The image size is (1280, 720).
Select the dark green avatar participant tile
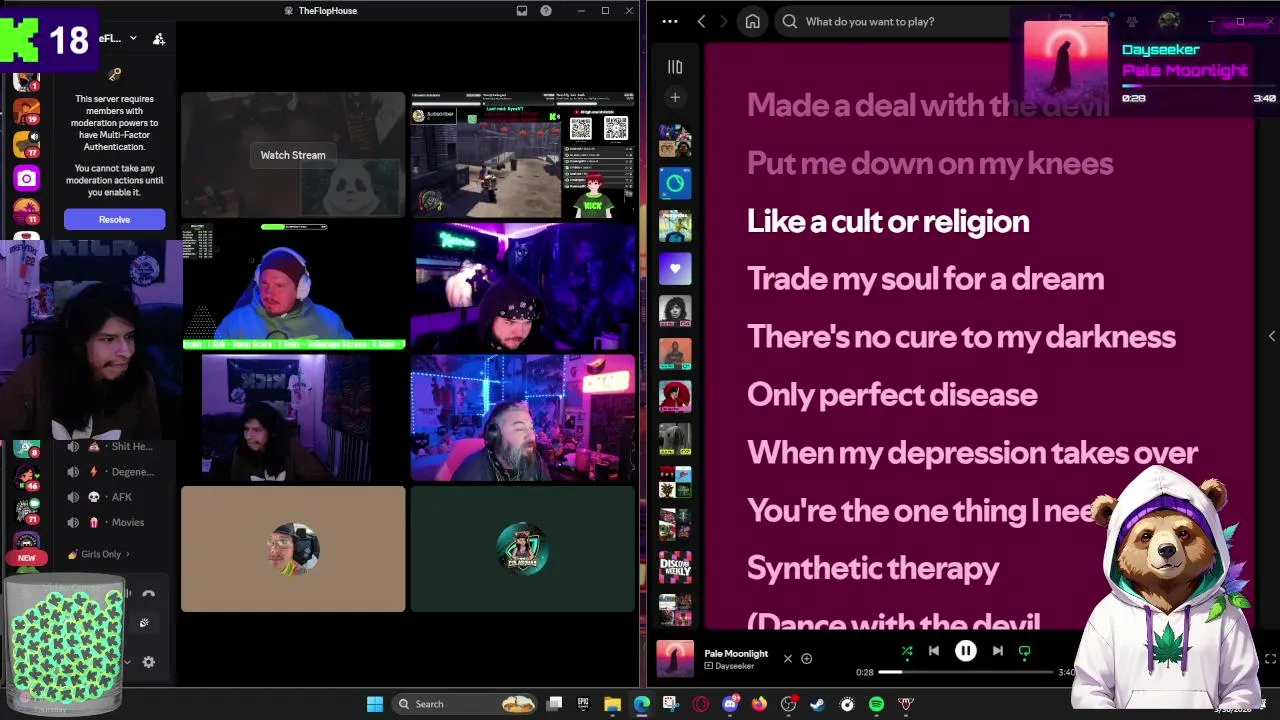[x=523, y=549]
